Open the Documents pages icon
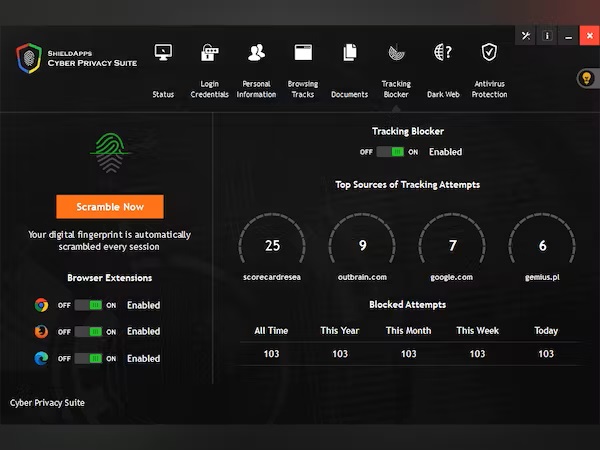600x450 pixels. tap(350, 52)
